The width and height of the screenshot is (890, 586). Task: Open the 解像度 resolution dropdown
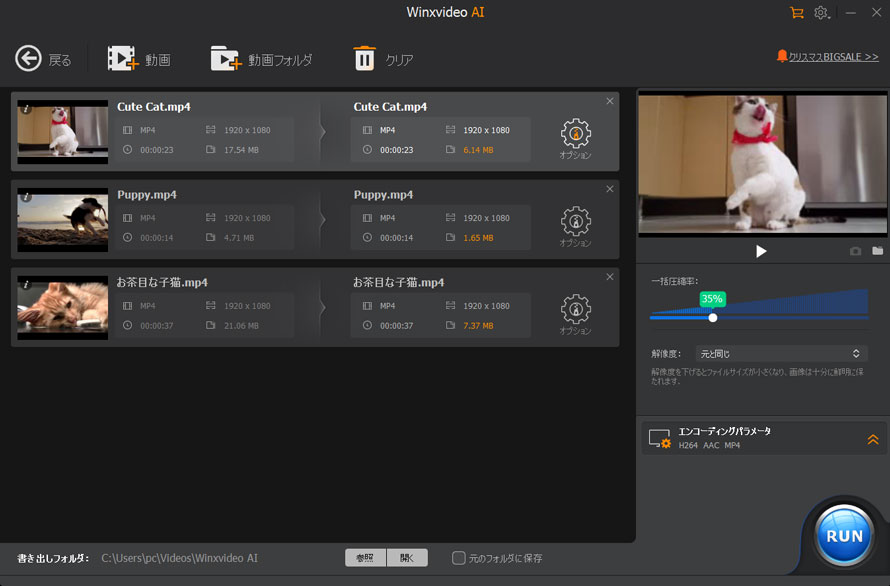point(781,354)
